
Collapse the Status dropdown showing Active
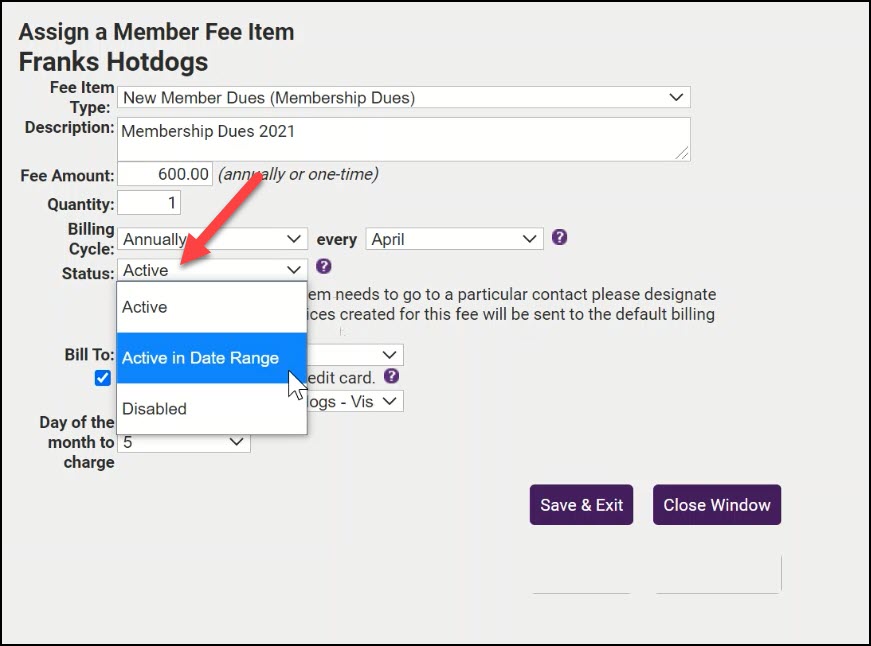point(212,270)
